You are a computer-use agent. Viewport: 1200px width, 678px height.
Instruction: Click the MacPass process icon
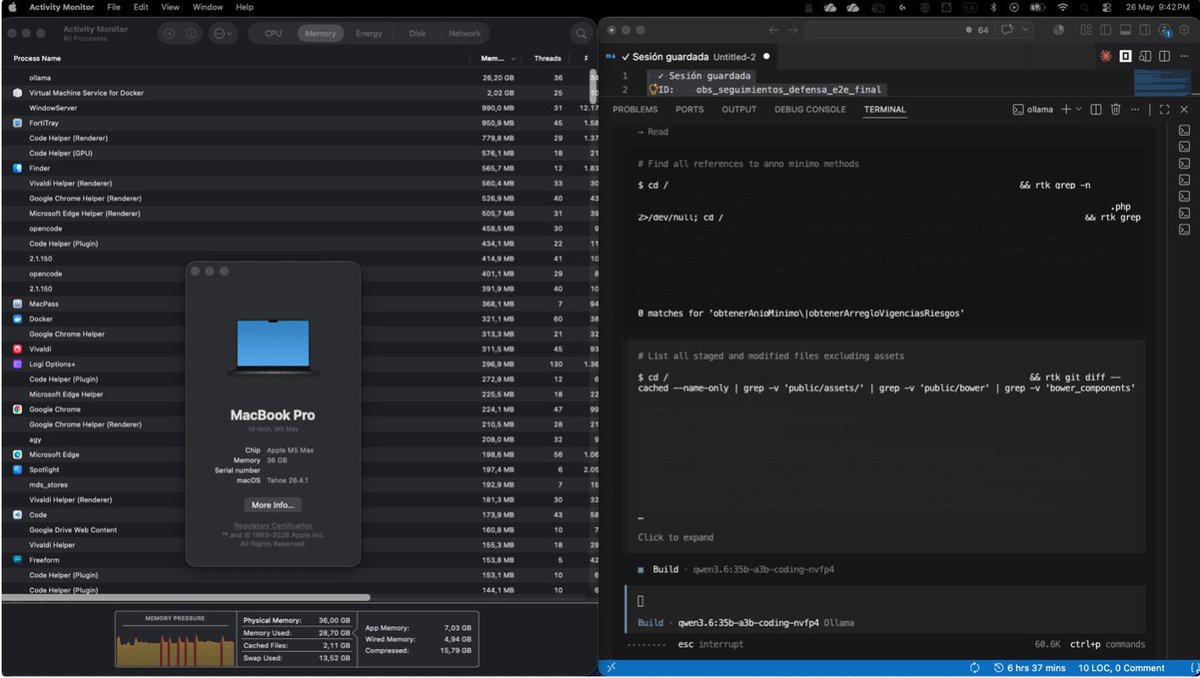[x=17, y=304]
